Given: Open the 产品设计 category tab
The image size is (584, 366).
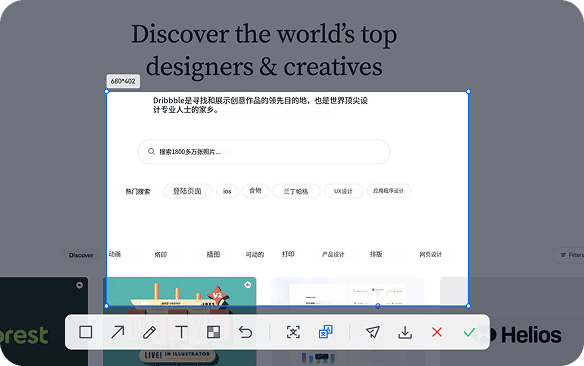Looking at the screenshot, I should point(333,254).
